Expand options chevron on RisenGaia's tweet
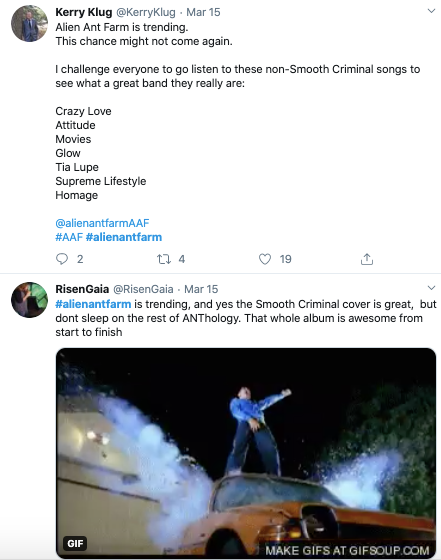The height and width of the screenshot is (560, 441). (431, 288)
